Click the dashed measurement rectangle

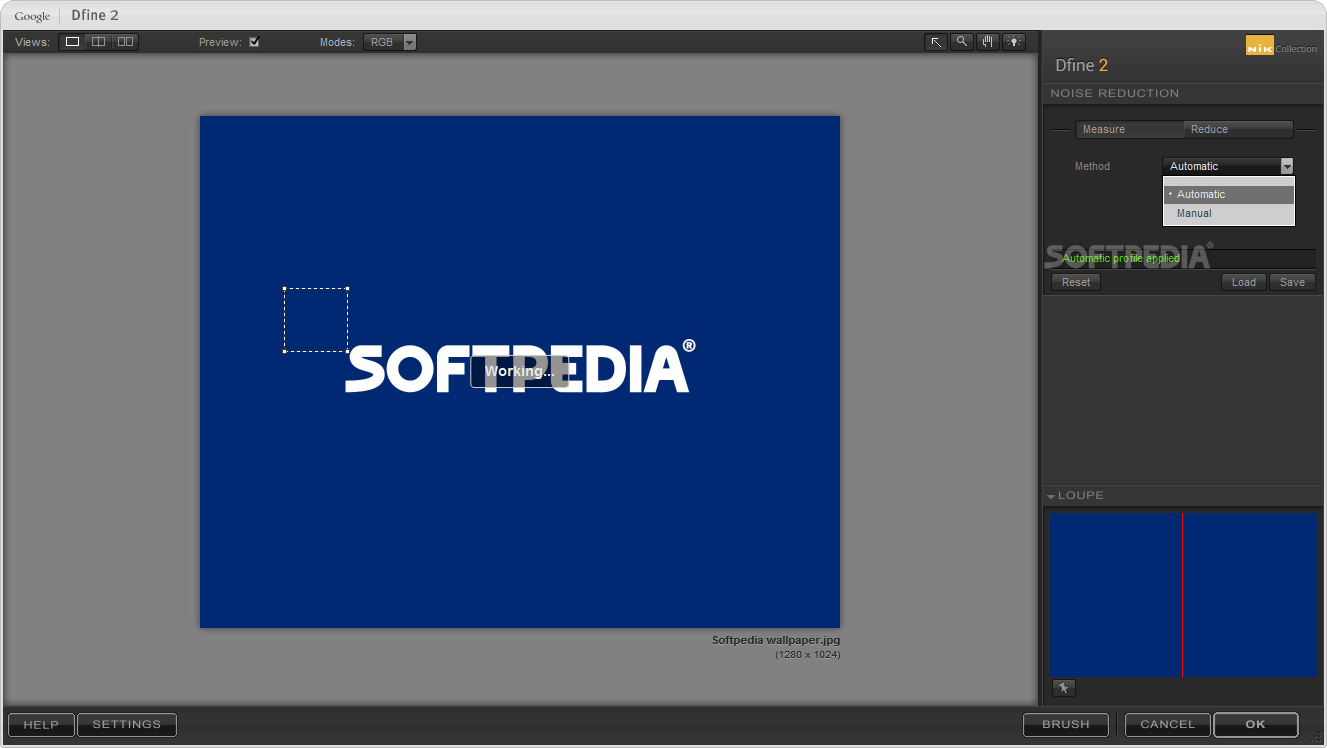coord(316,320)
